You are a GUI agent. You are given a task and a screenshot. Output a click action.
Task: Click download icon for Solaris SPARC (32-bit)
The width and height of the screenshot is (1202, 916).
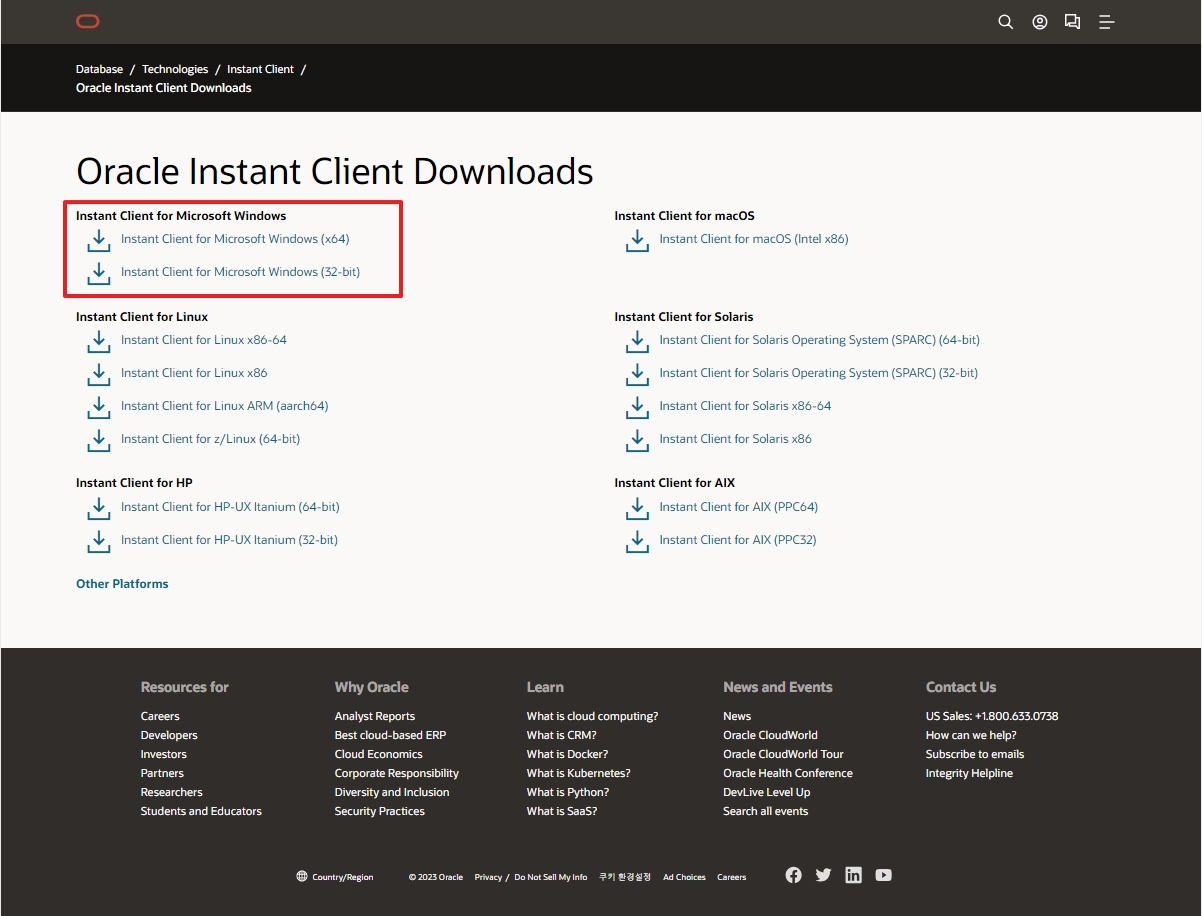coord(637,374)
